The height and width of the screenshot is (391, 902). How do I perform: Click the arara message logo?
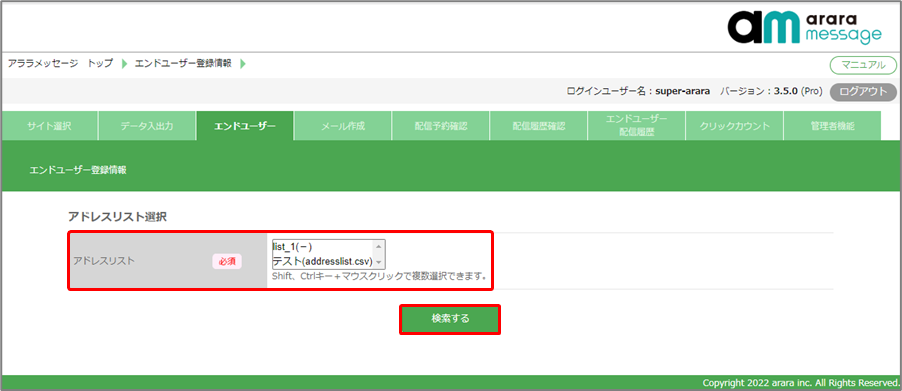[x=804, y=27]
